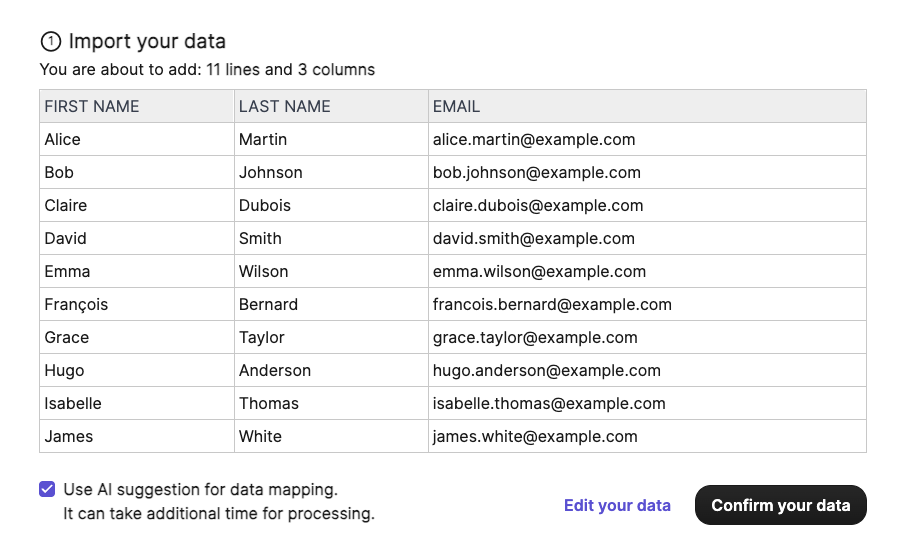Click the Dubois last name cell
Image resolution: width=911 pixels, height=554 pixels.
(x=265, y=205)
